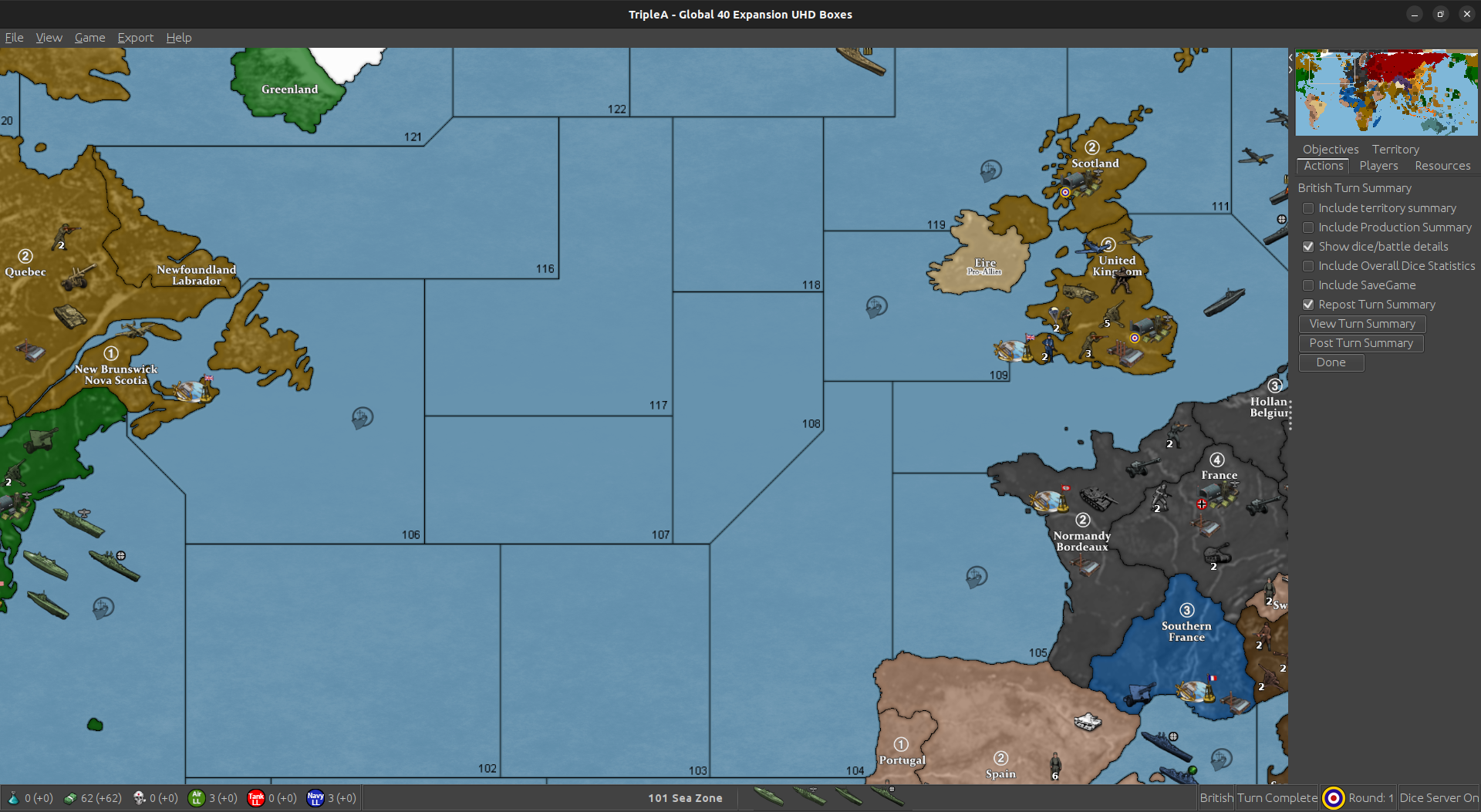Click the tech flask resource icon
Image resolution: width=1481 pixels, height=812 pixels.
pos(13,798)
